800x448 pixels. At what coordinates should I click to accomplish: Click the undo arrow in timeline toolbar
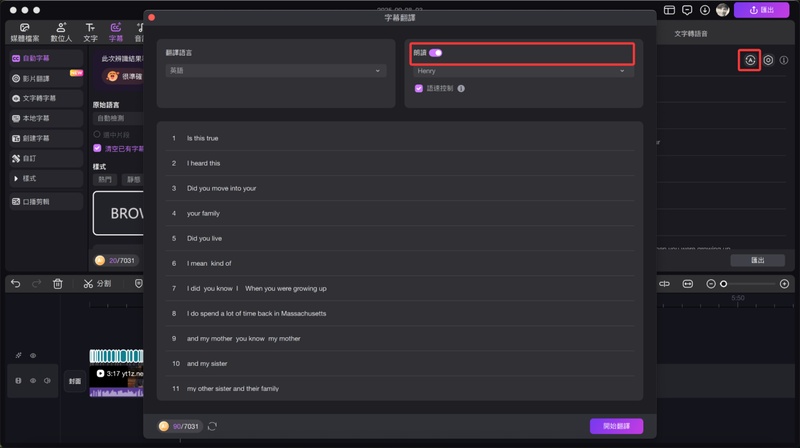(15, 284)
